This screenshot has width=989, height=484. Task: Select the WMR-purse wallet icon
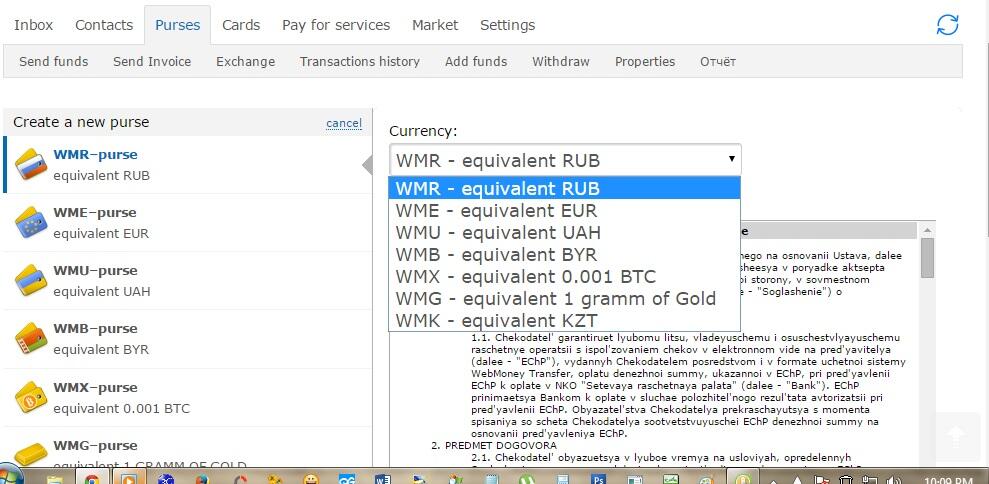click(31, 164)
